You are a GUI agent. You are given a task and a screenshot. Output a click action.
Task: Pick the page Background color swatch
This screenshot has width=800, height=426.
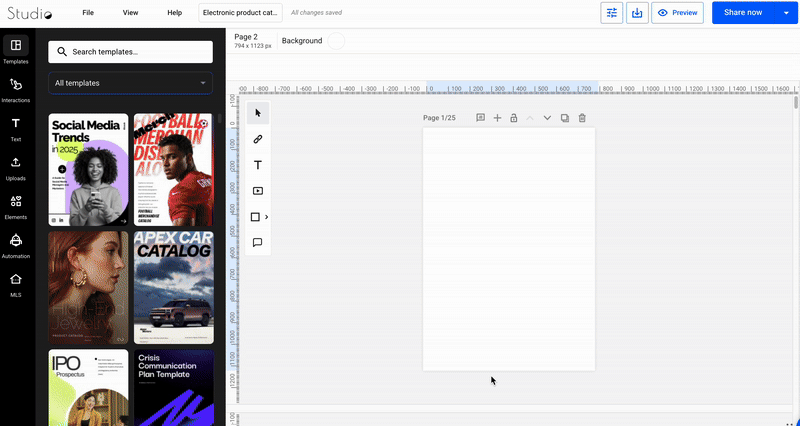(x=336, y=41)
